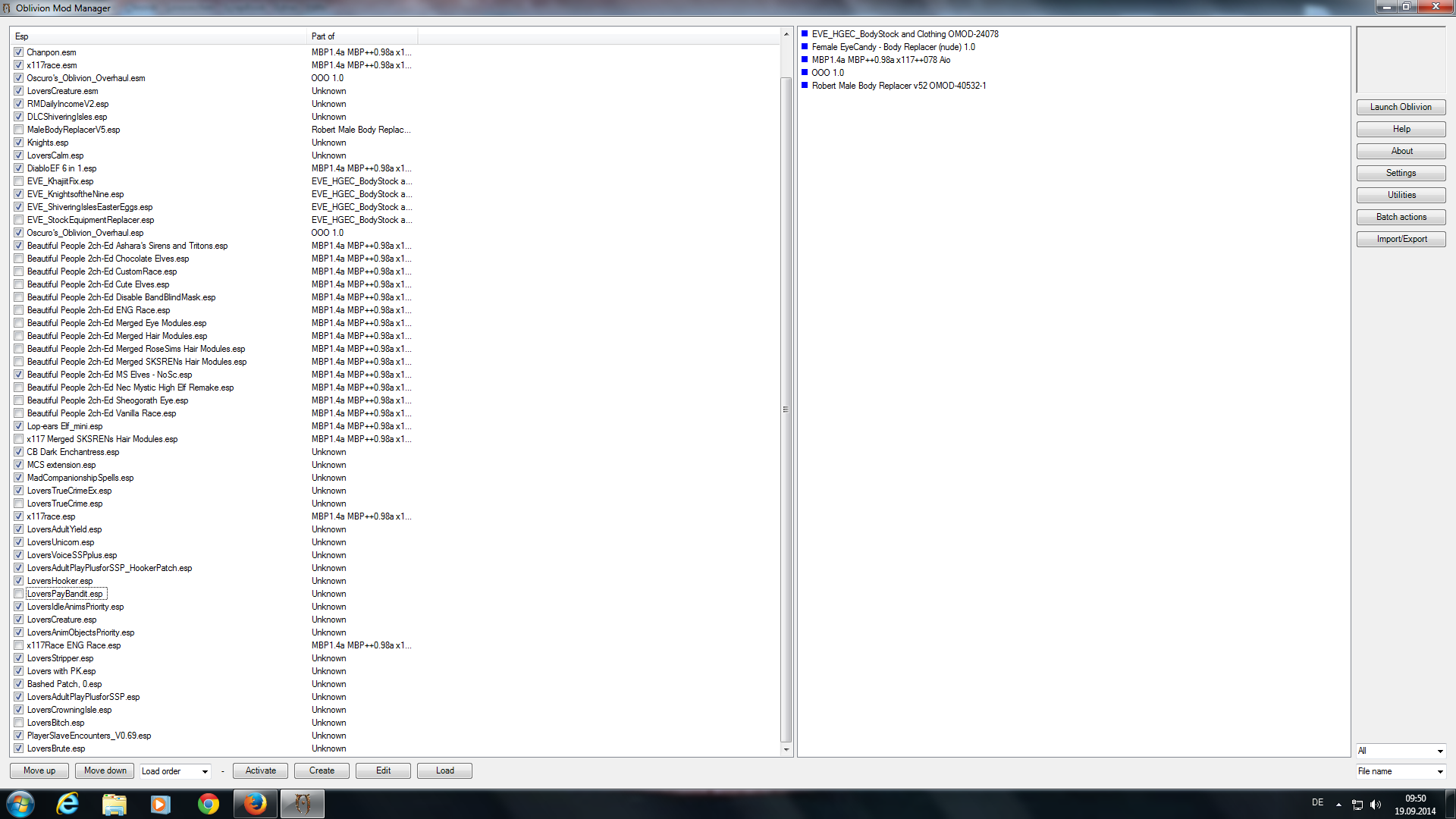Select EVE_HGEC_BodyStock and Clothing OMOD entry

(x=905, y=33)
